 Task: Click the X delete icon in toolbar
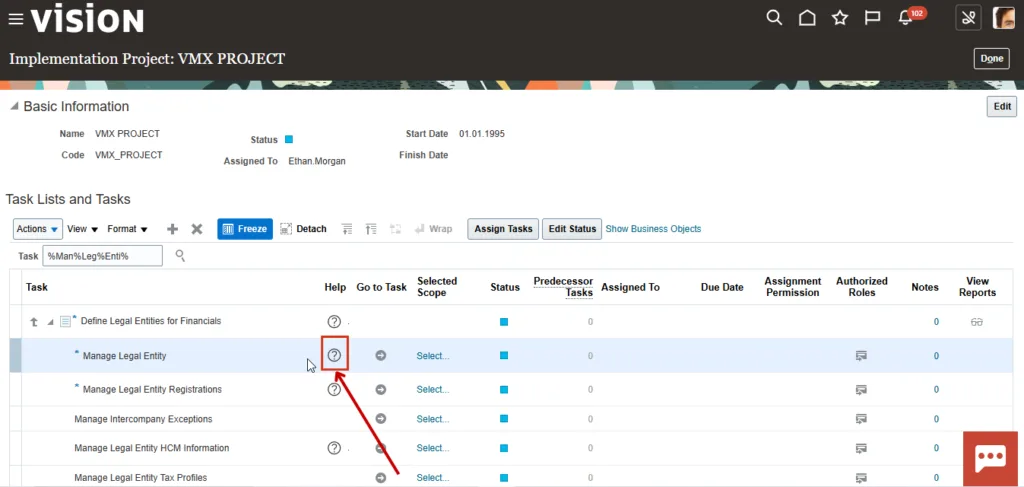tap(197, 229)
